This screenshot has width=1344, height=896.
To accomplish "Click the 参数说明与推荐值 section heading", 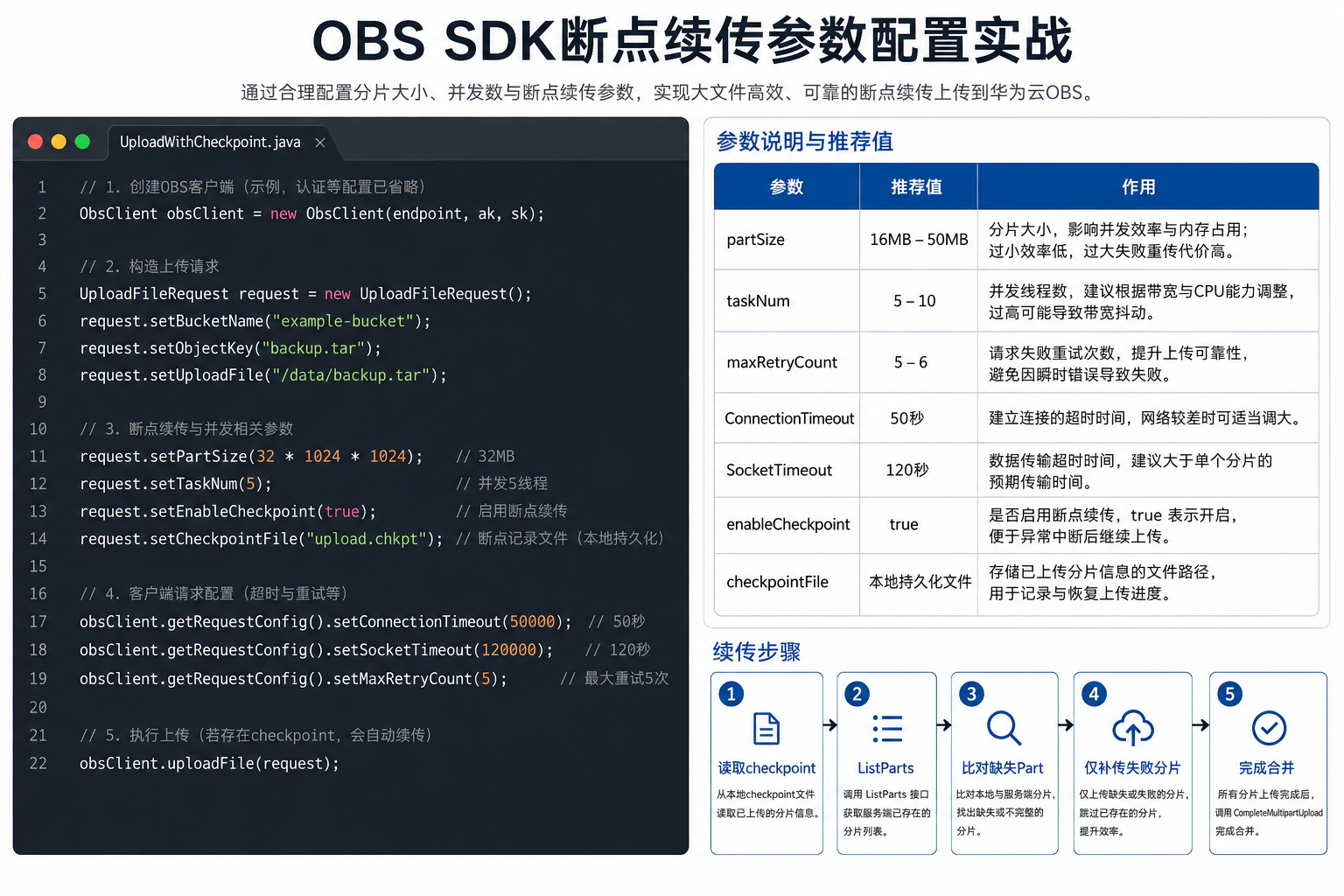I will [805, 142].
